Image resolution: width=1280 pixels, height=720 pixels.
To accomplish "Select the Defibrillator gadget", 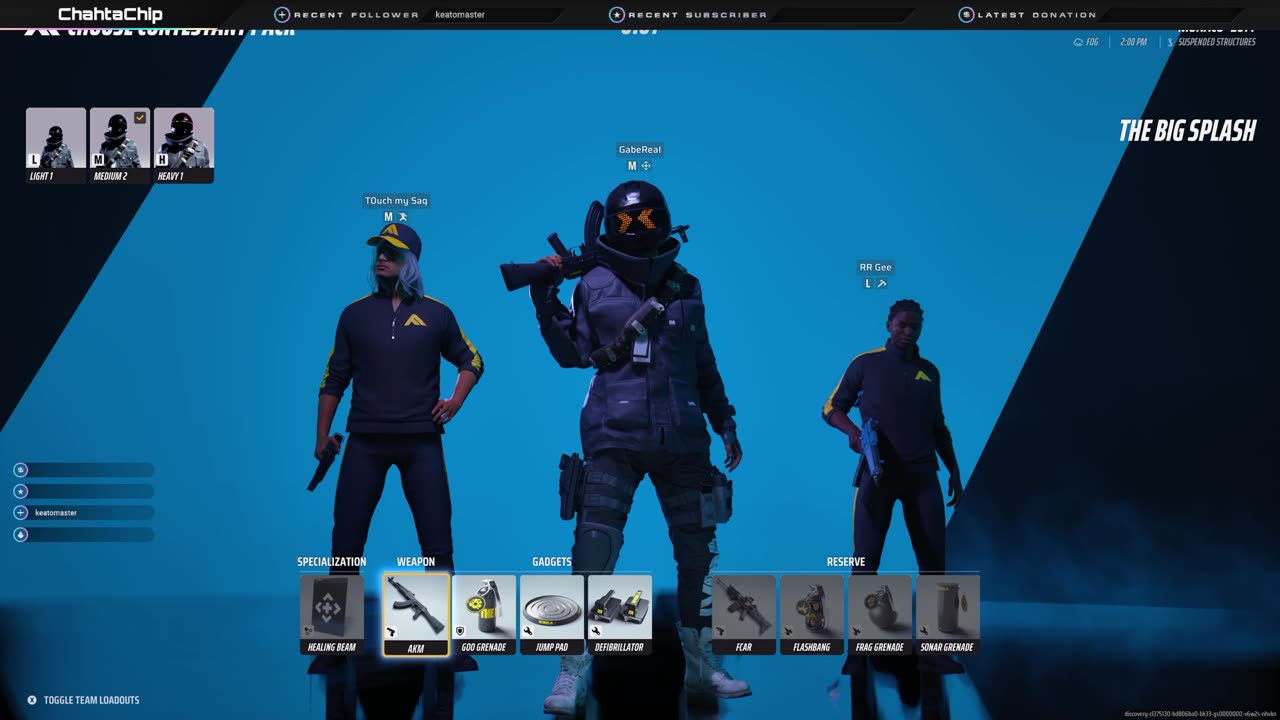I will coord(620,614).
